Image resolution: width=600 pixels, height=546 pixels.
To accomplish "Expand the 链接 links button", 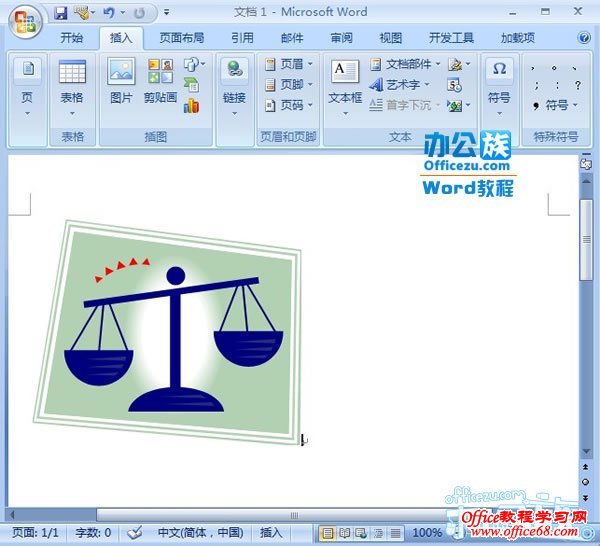I will coord(234,88).
